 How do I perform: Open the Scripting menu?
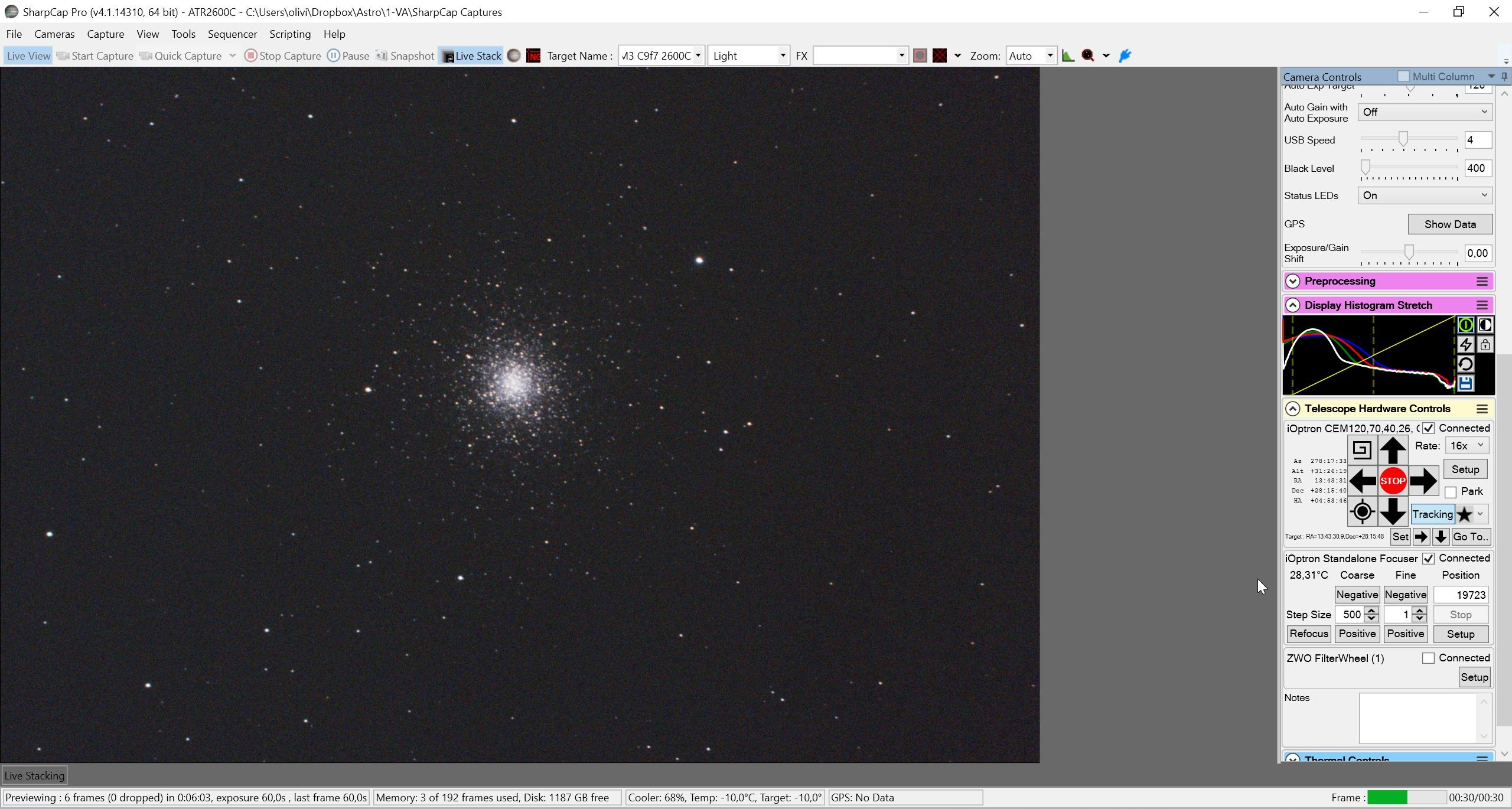(290, 34)
